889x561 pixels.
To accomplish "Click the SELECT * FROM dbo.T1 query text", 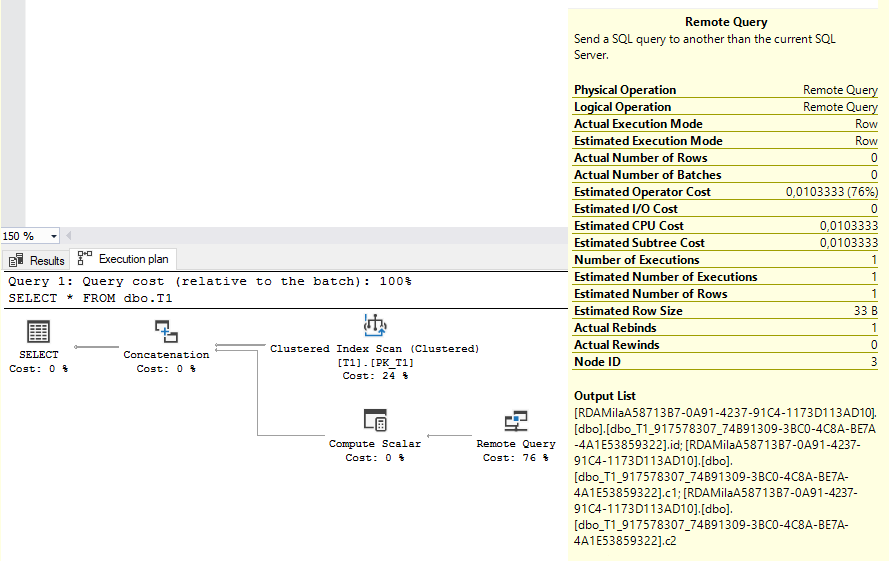I will (90, 298).
